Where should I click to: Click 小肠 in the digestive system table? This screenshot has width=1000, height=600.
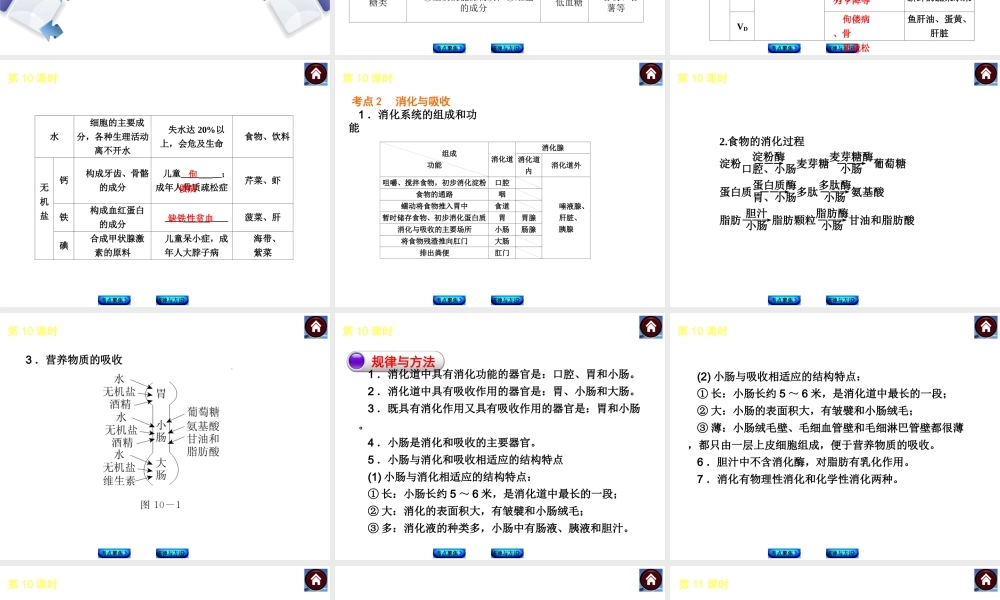[502, 229]
